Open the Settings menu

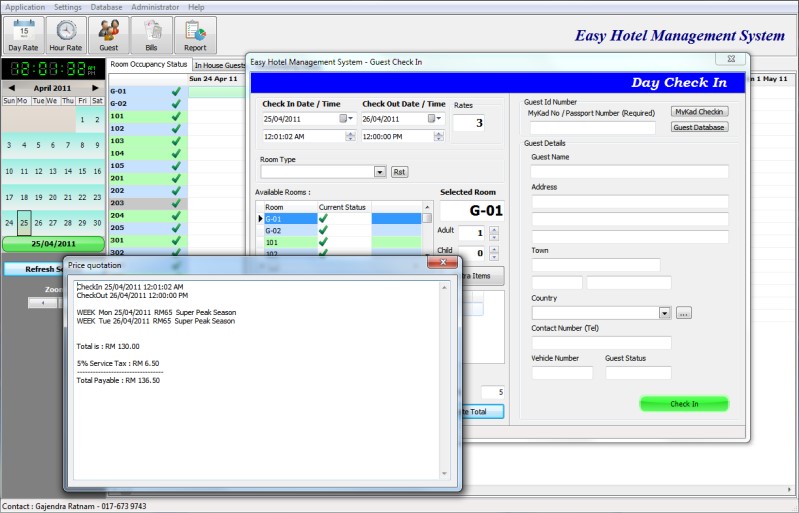pos(68,7)
